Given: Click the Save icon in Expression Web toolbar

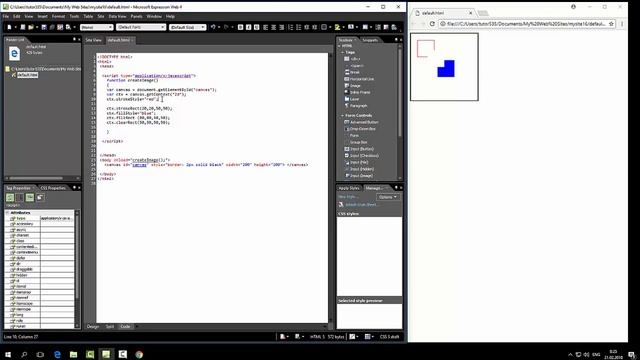Looking at the screenshot, I should [44, 27].
